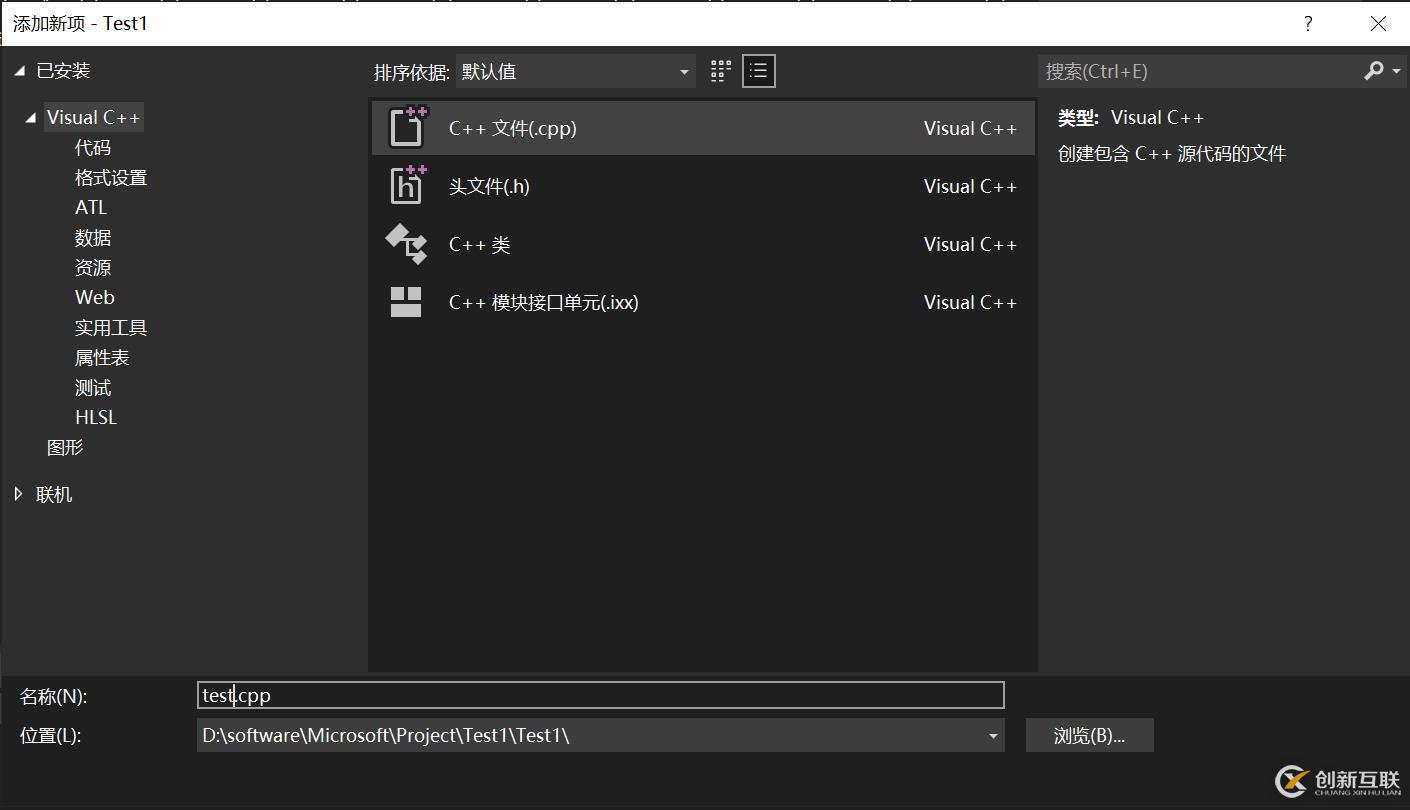Select the ATL category
1410x810 pixels.
pyautogui.click(x=91, y=208)
